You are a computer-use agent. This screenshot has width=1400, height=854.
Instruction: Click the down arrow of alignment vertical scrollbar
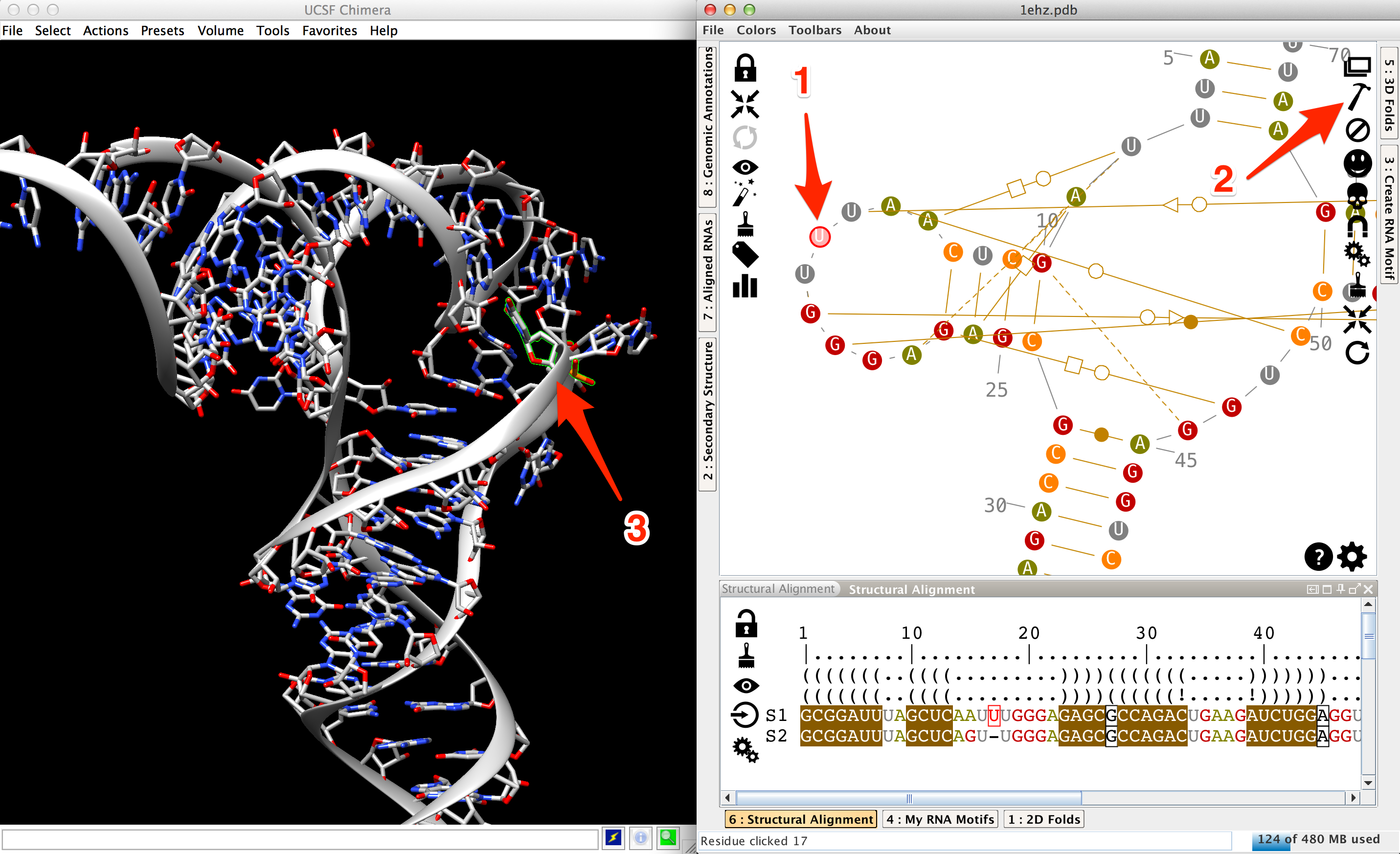[1369, 783]
